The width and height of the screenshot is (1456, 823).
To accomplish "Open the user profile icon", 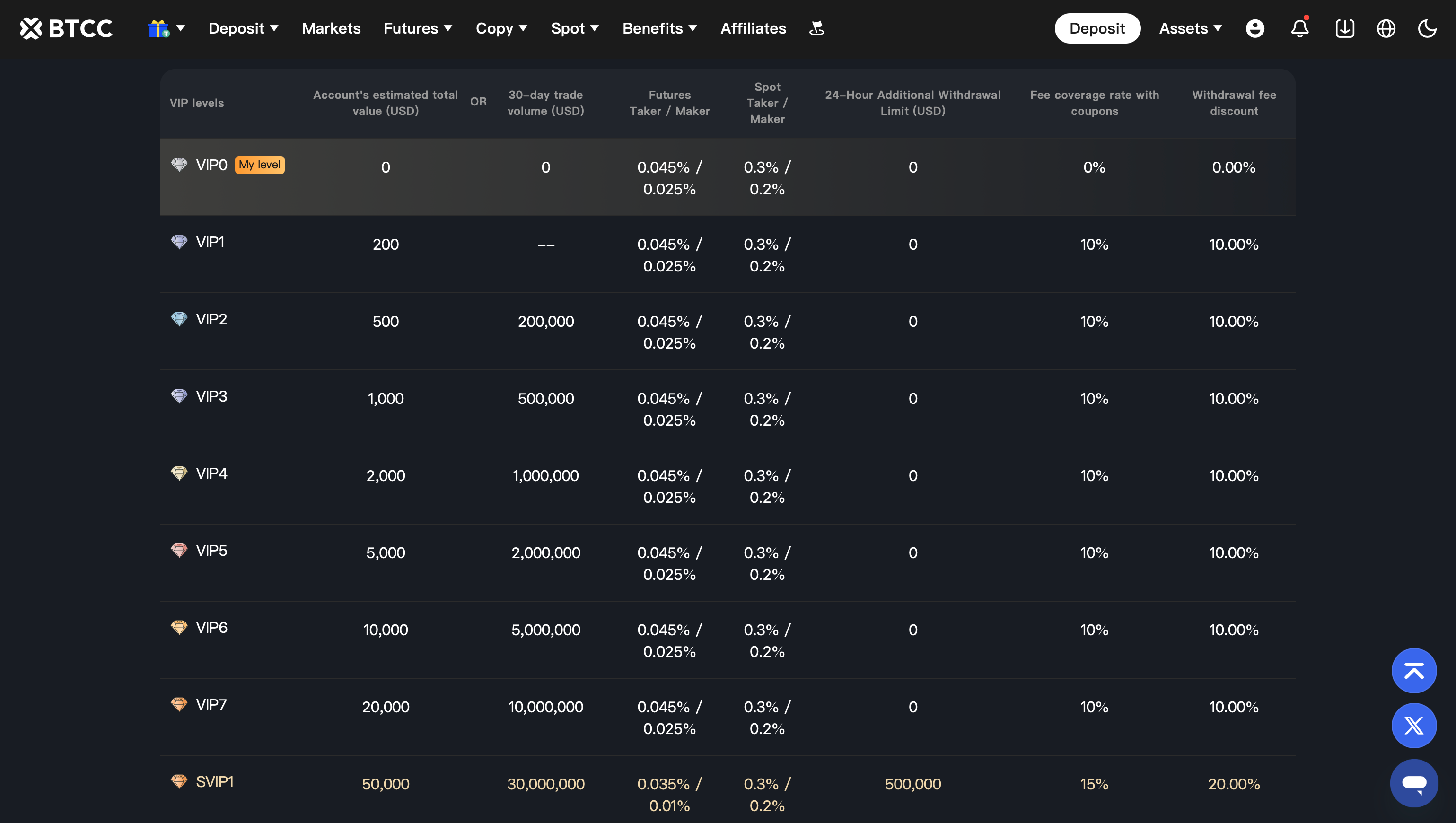I will click(1255, 28).
